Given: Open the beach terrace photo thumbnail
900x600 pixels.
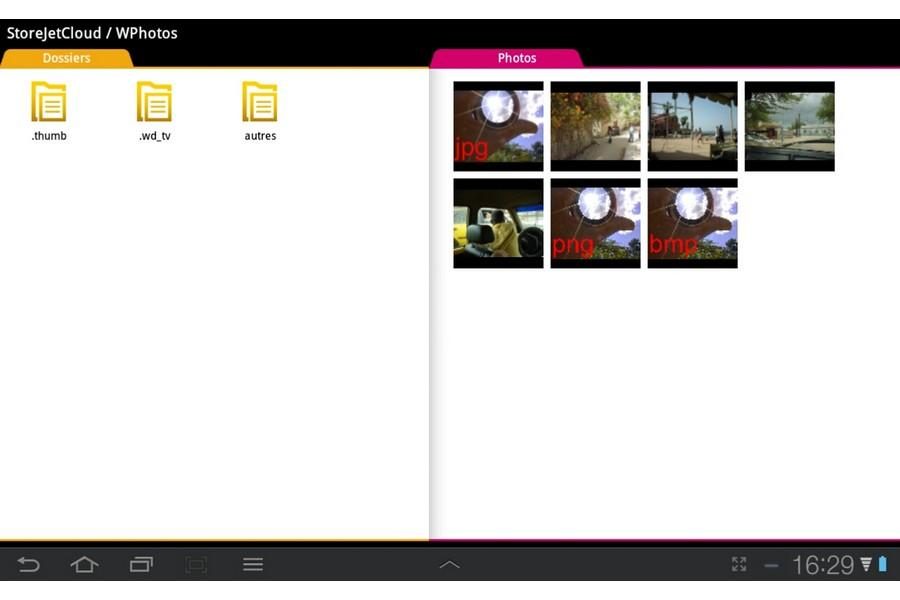Looking at the screenshot, I should [x=692, y=126].
